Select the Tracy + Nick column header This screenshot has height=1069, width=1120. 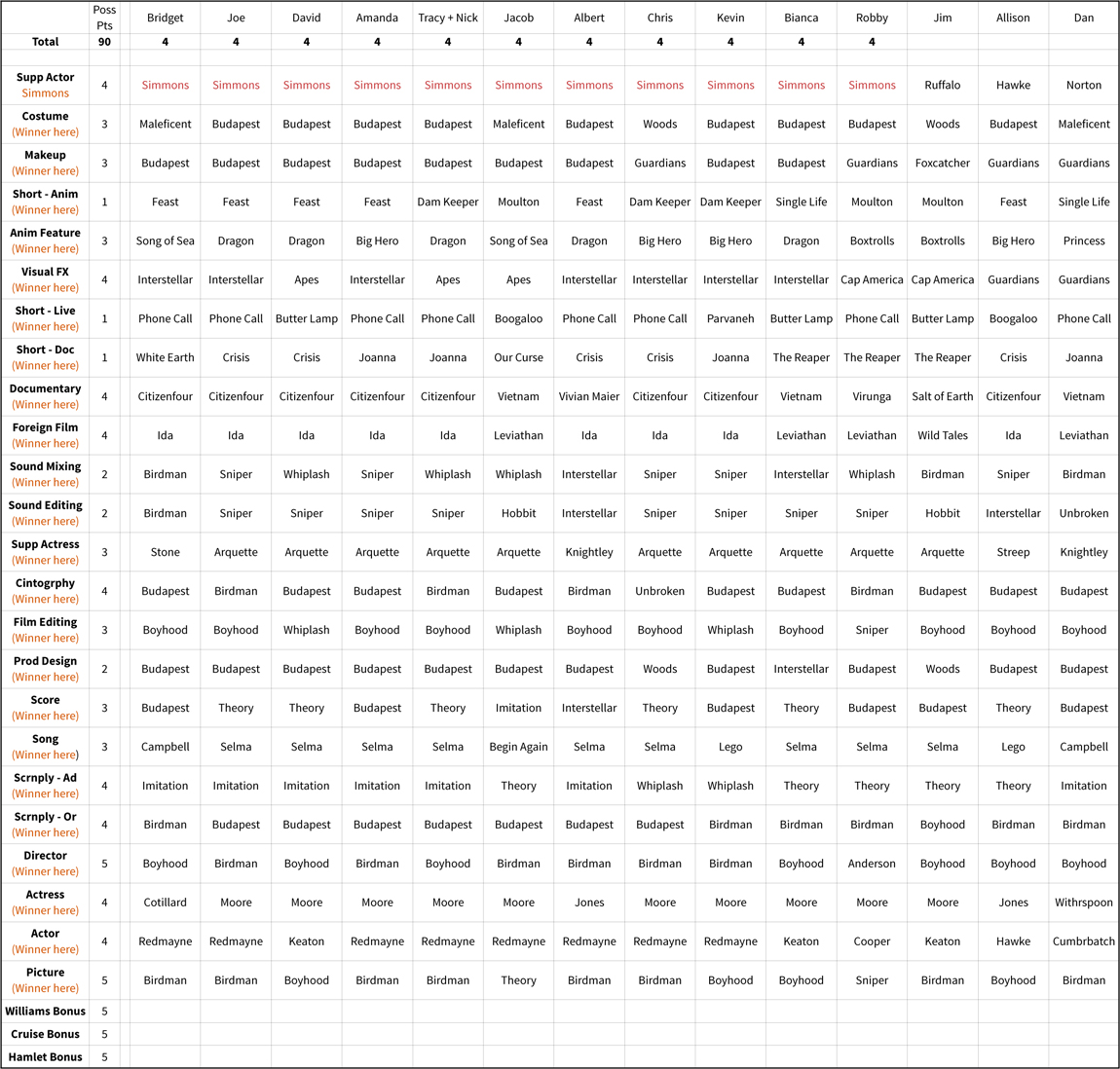tap(447, 18)
